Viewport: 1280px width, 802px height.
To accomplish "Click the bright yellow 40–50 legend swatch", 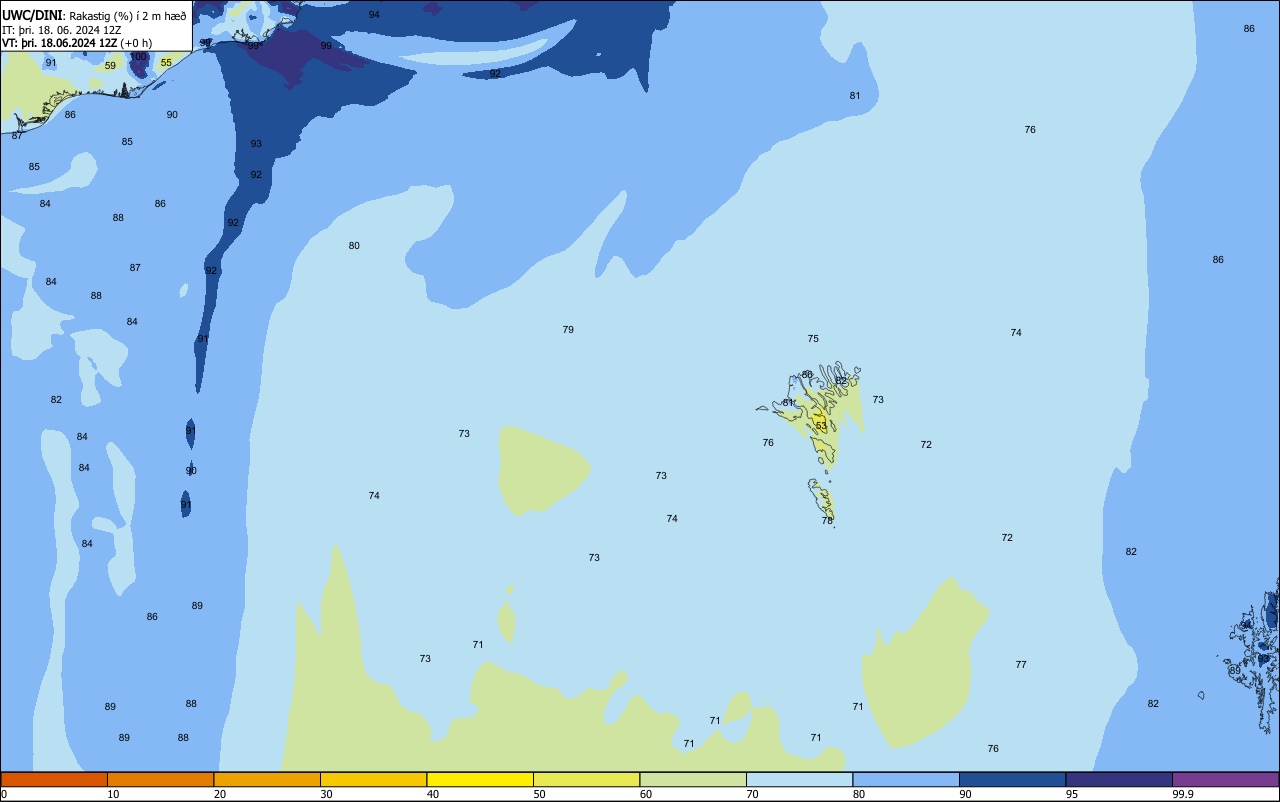I will (x=480, y=779).
